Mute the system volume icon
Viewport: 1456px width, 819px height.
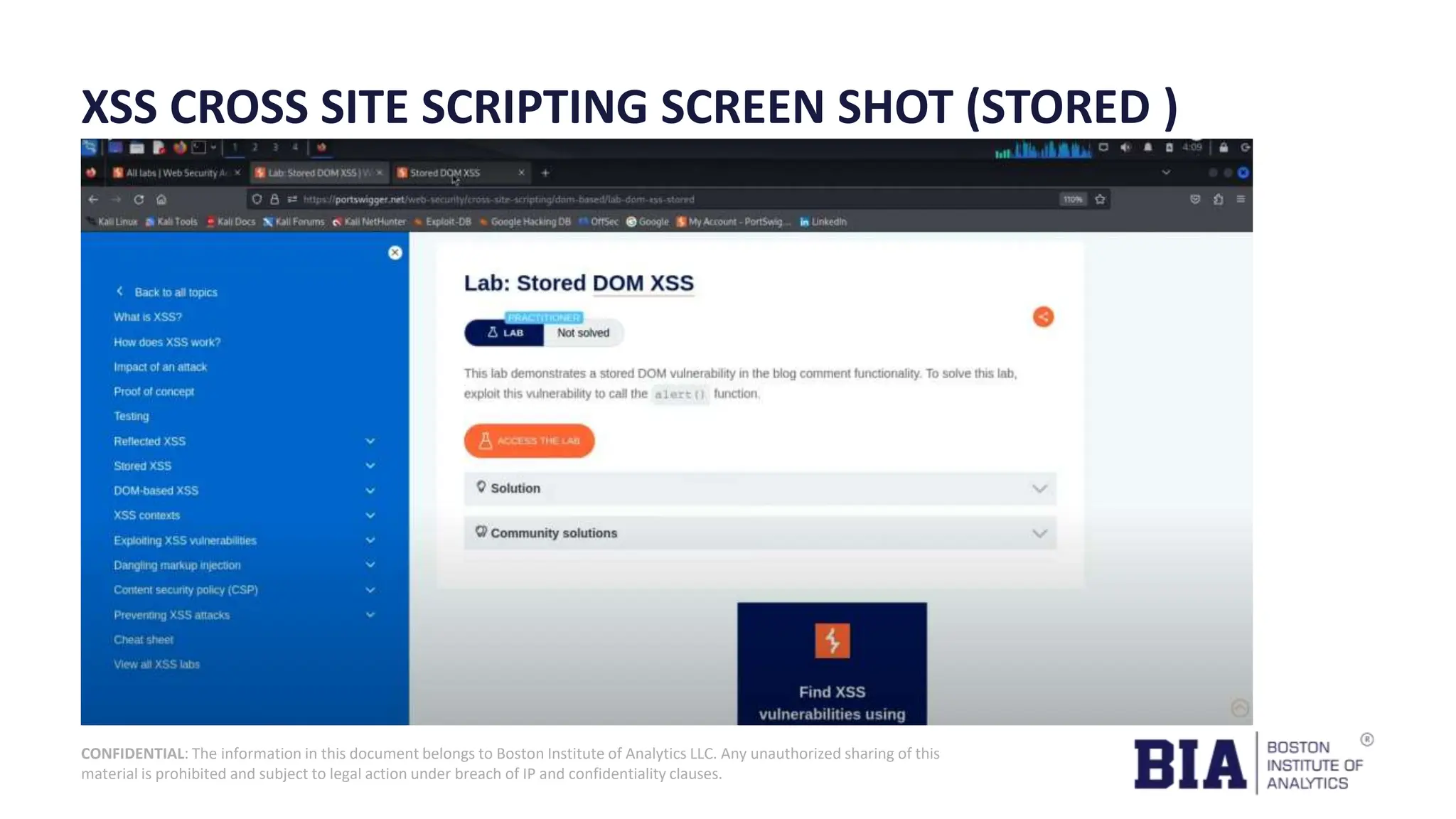tap(1125, 147)
